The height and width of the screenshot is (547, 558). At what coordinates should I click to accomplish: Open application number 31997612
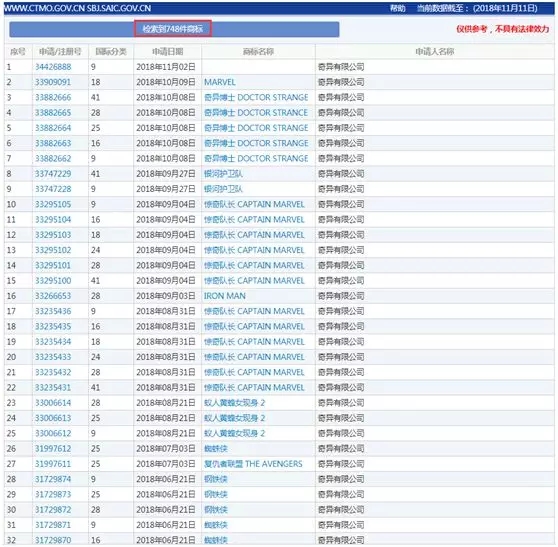[53, 449]
